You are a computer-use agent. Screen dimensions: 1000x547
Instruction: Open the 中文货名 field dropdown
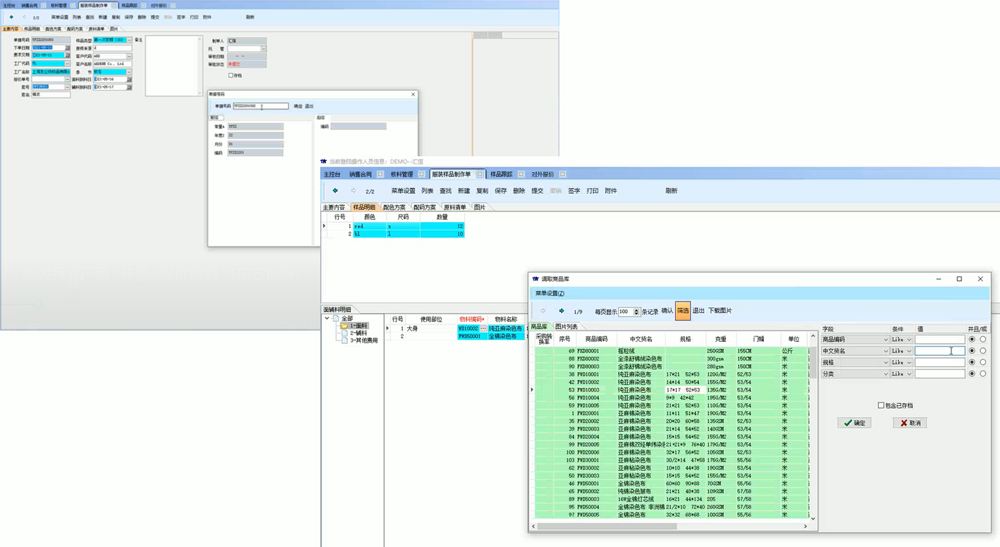click(x=886, y=351)
